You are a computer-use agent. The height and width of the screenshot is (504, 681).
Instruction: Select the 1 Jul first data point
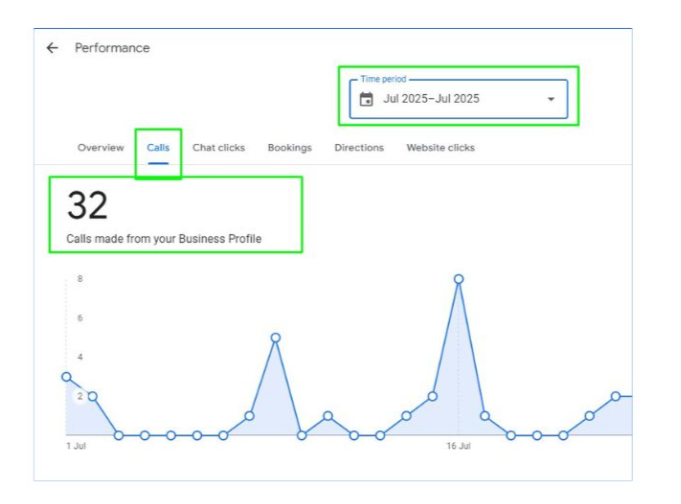pyautogui.click(x=66, y=377)
